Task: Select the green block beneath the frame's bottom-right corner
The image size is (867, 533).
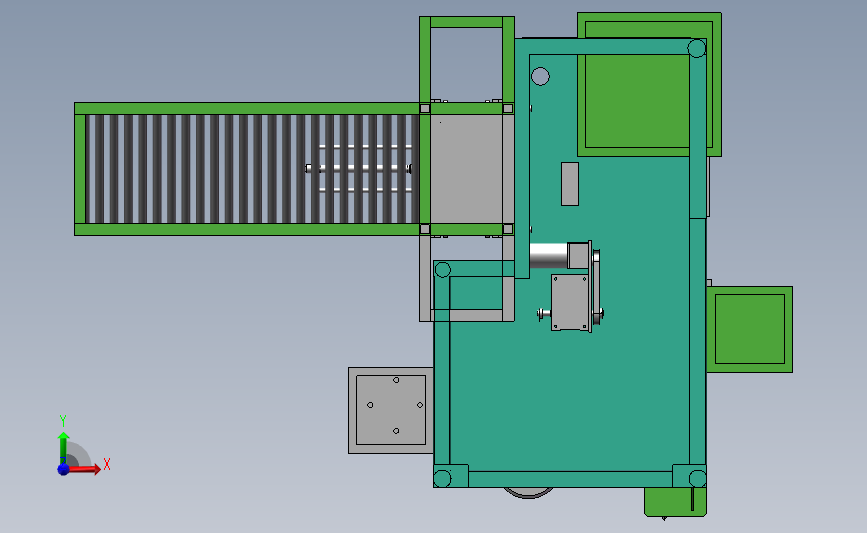Action: pyautogui.click(x=676, y=502)
